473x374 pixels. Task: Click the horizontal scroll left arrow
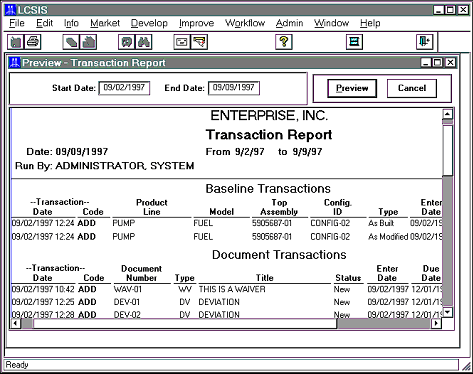16,323
